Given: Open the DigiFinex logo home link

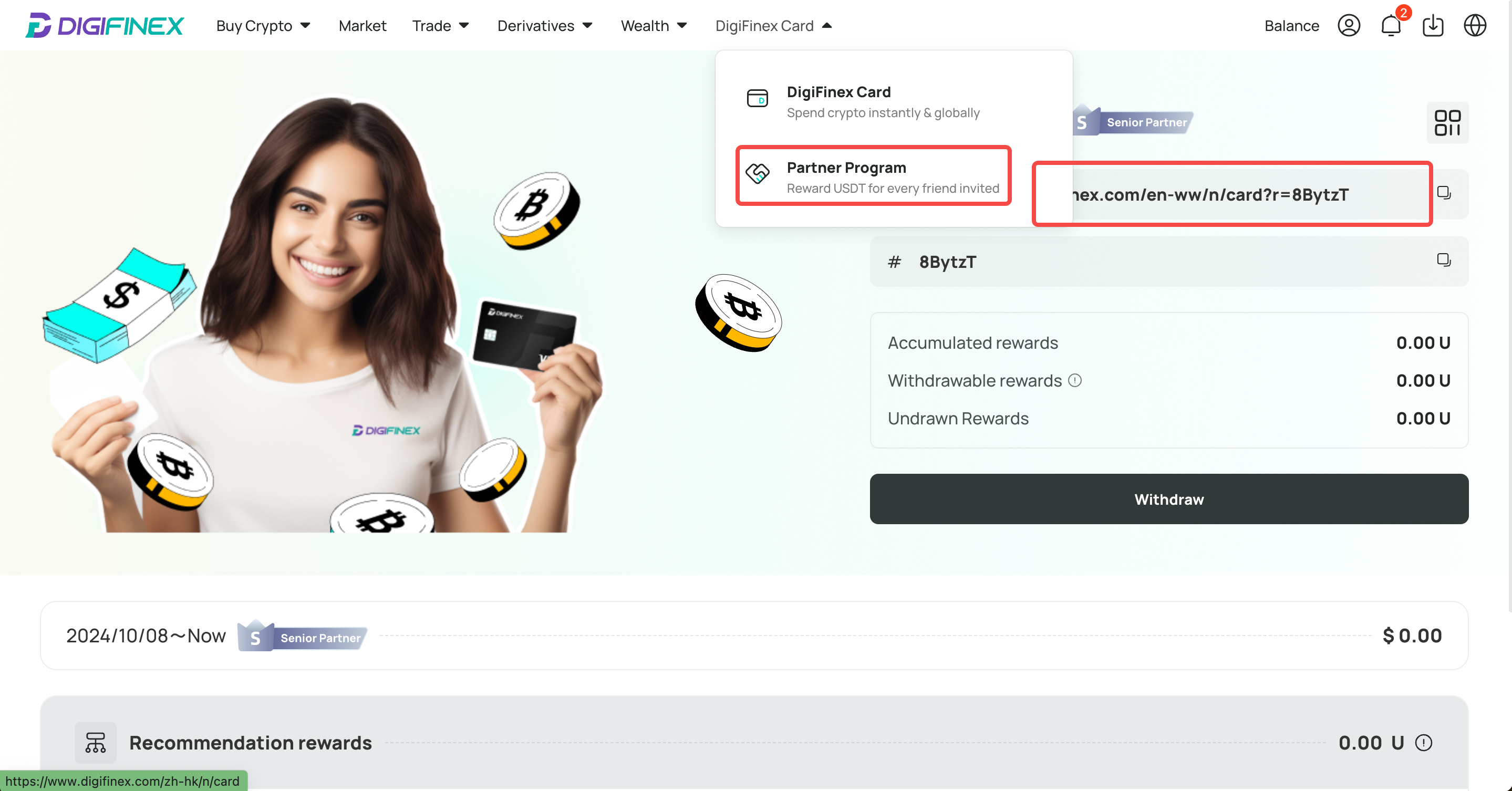Looking at the screenshot, I should click(105, 26).
